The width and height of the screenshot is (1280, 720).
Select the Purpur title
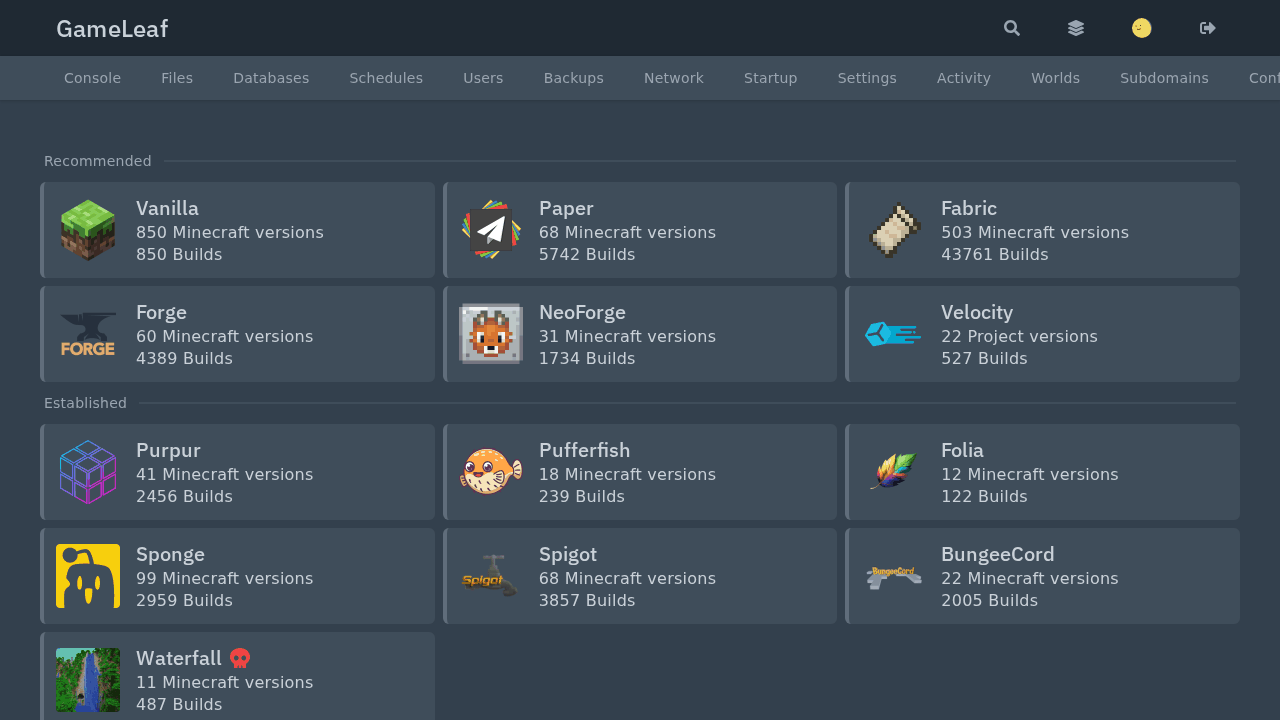168,450
